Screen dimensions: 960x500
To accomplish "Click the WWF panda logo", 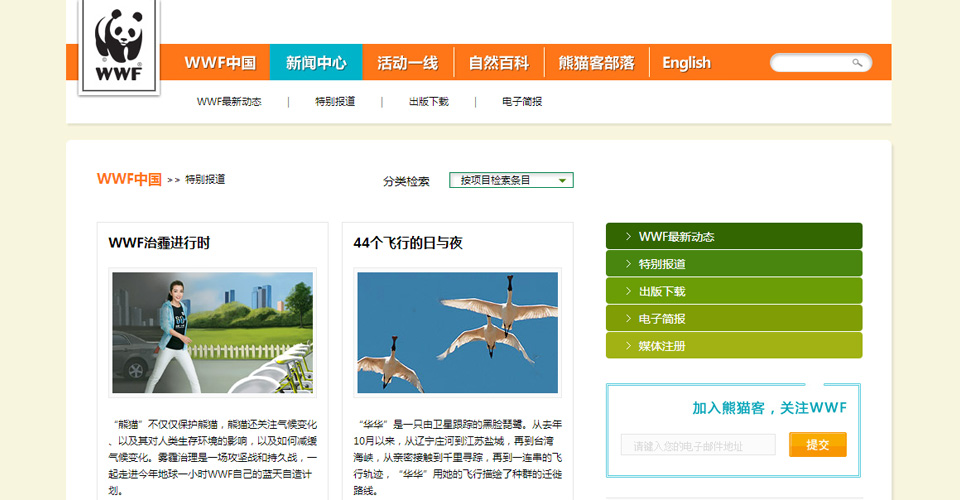I will pos(119,47).
